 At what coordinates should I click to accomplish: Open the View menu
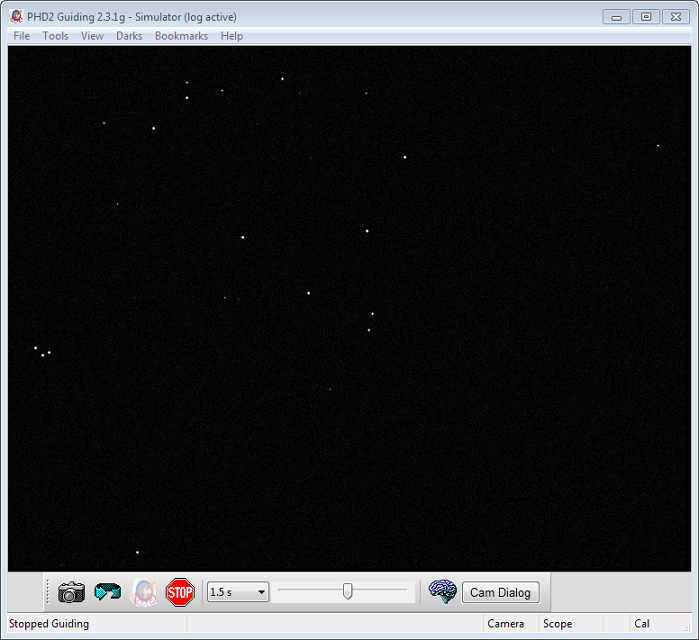click(x=92, y=36)
